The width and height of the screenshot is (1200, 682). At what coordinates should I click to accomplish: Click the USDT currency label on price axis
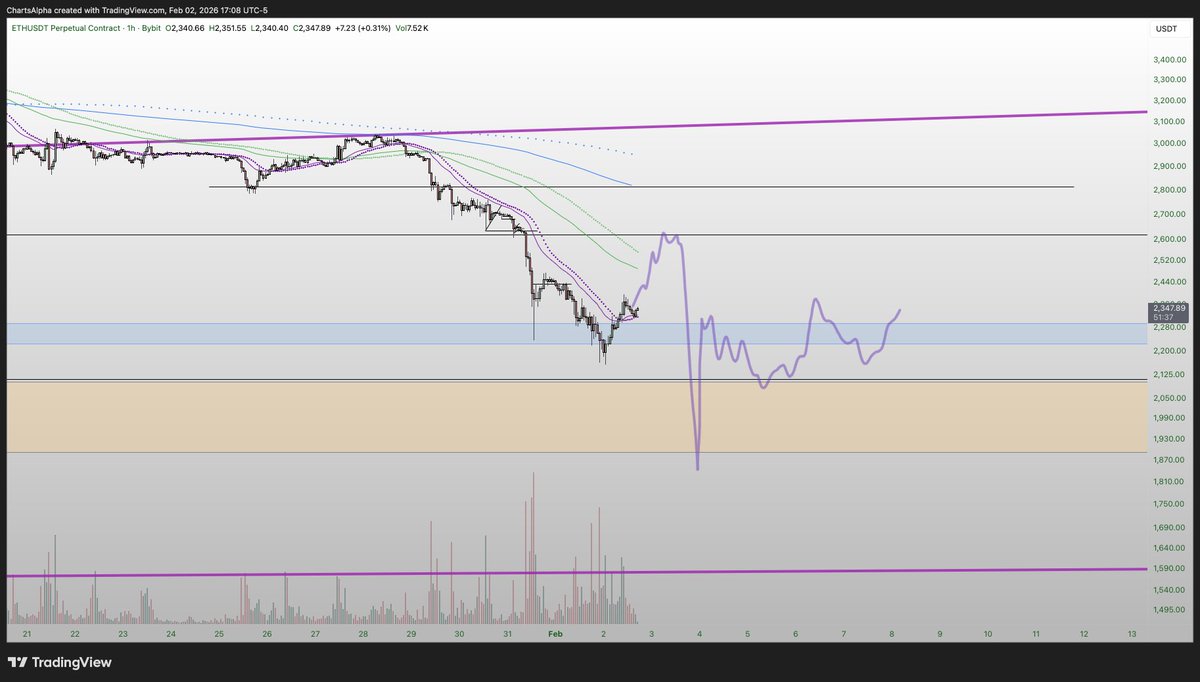[x=1166, y=29]
